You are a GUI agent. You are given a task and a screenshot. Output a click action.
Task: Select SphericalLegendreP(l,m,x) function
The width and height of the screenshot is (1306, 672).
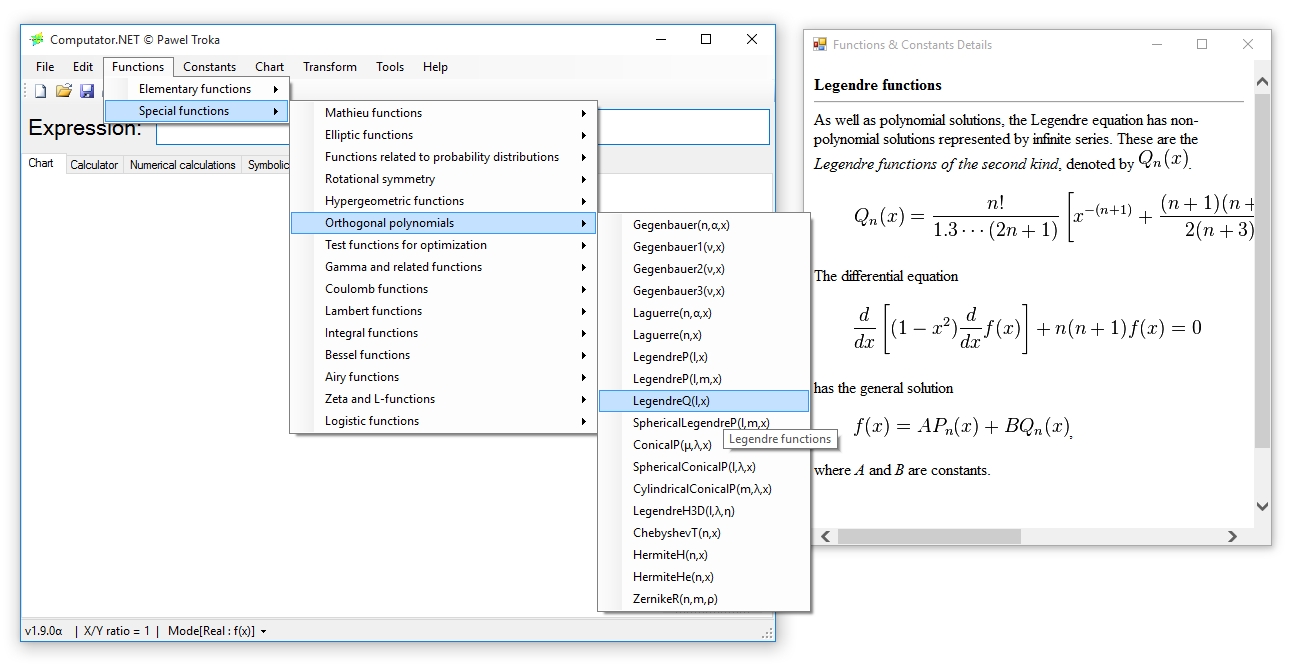point(704,423)
